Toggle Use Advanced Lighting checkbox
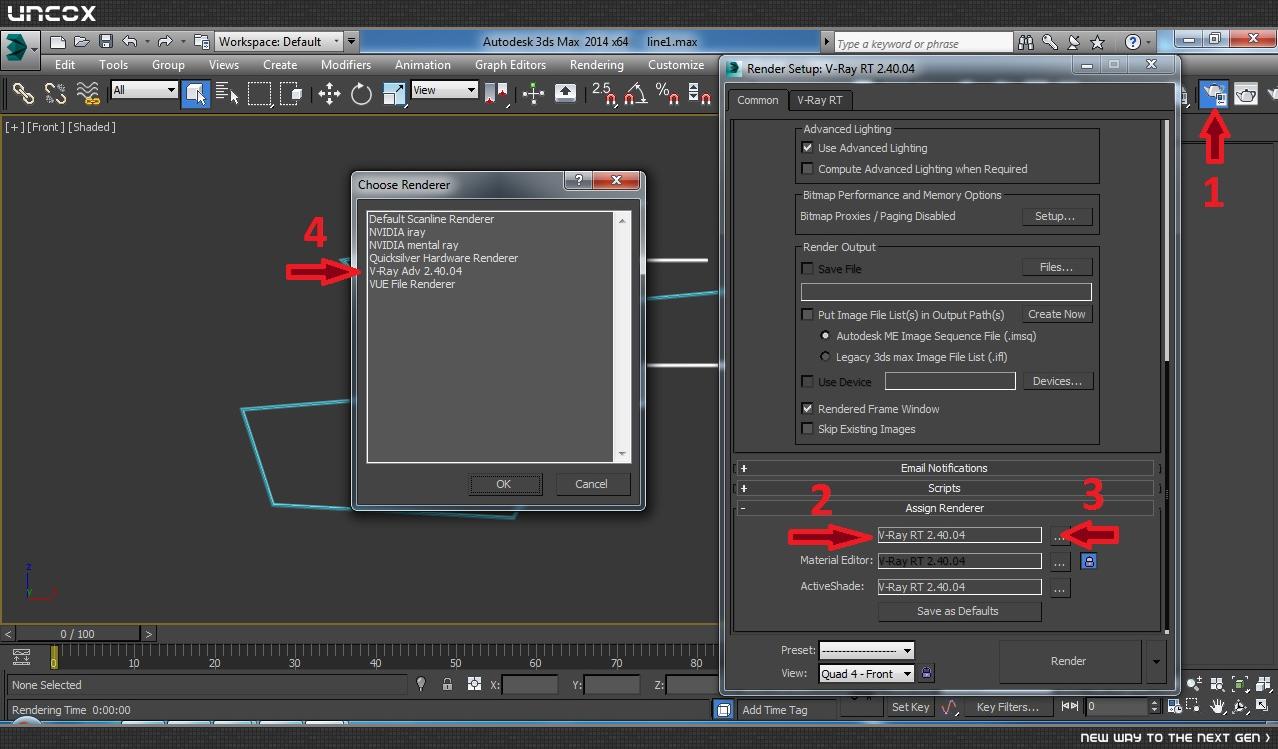The image size is (1278, 749). [x=807, y=148]
